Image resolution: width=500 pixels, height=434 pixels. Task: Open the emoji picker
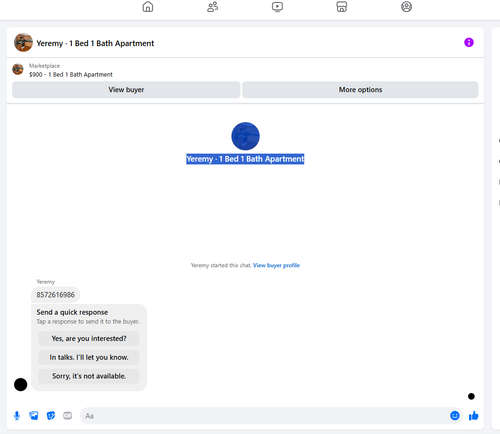click(x=455, y=415)
